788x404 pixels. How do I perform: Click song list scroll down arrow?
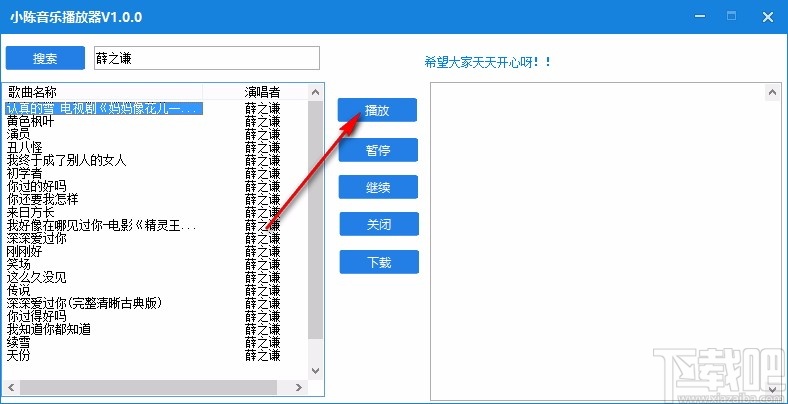316,371
